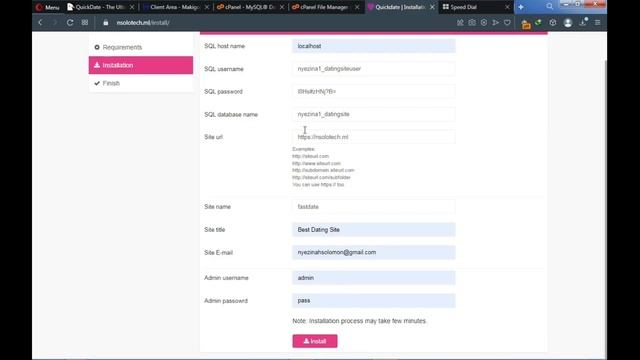Close the Client Area tab

[x=207, y=7]
